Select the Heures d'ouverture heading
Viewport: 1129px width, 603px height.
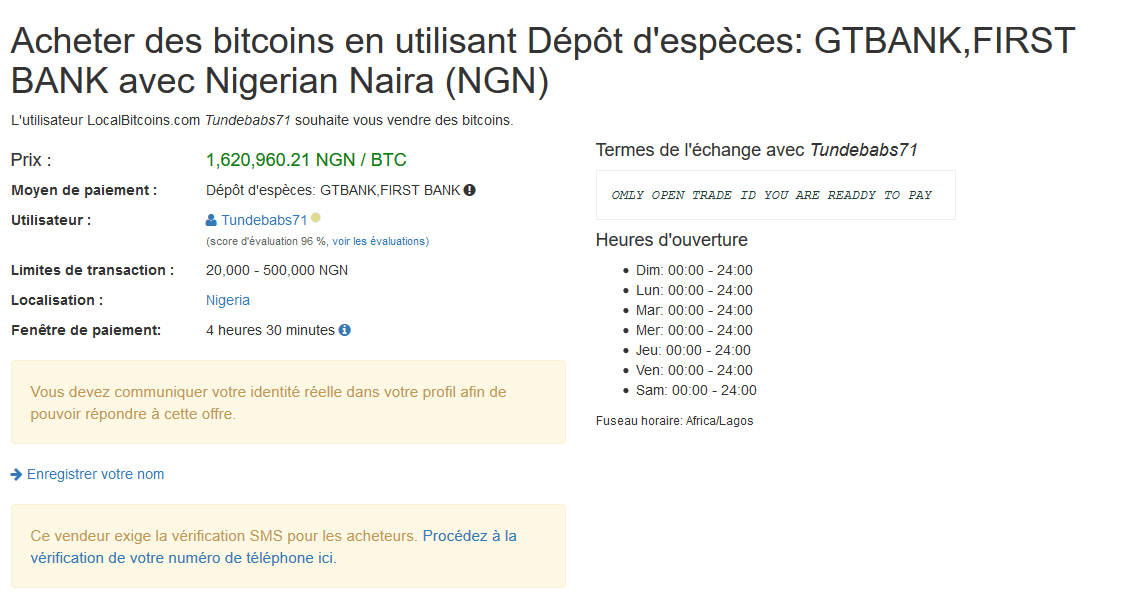point(671,240)
